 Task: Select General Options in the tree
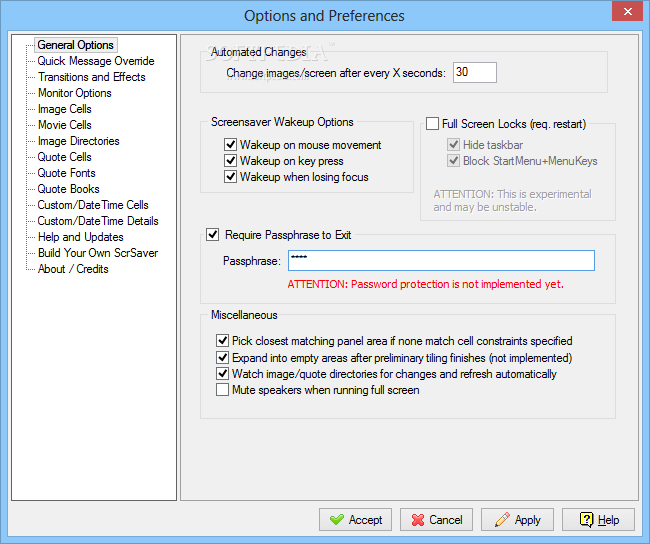(x=75, y=45)
